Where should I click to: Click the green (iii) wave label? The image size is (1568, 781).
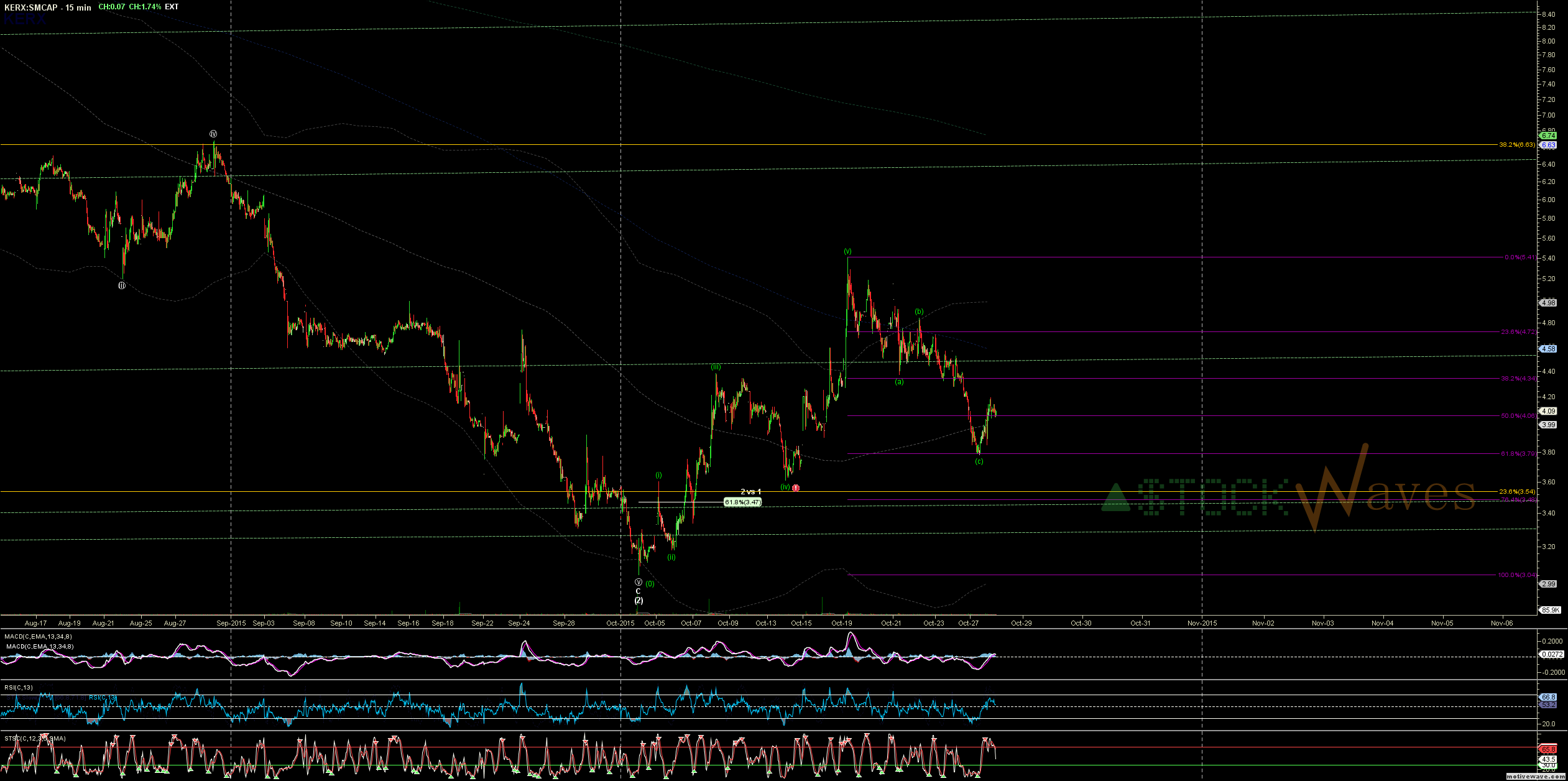(716, 367)
